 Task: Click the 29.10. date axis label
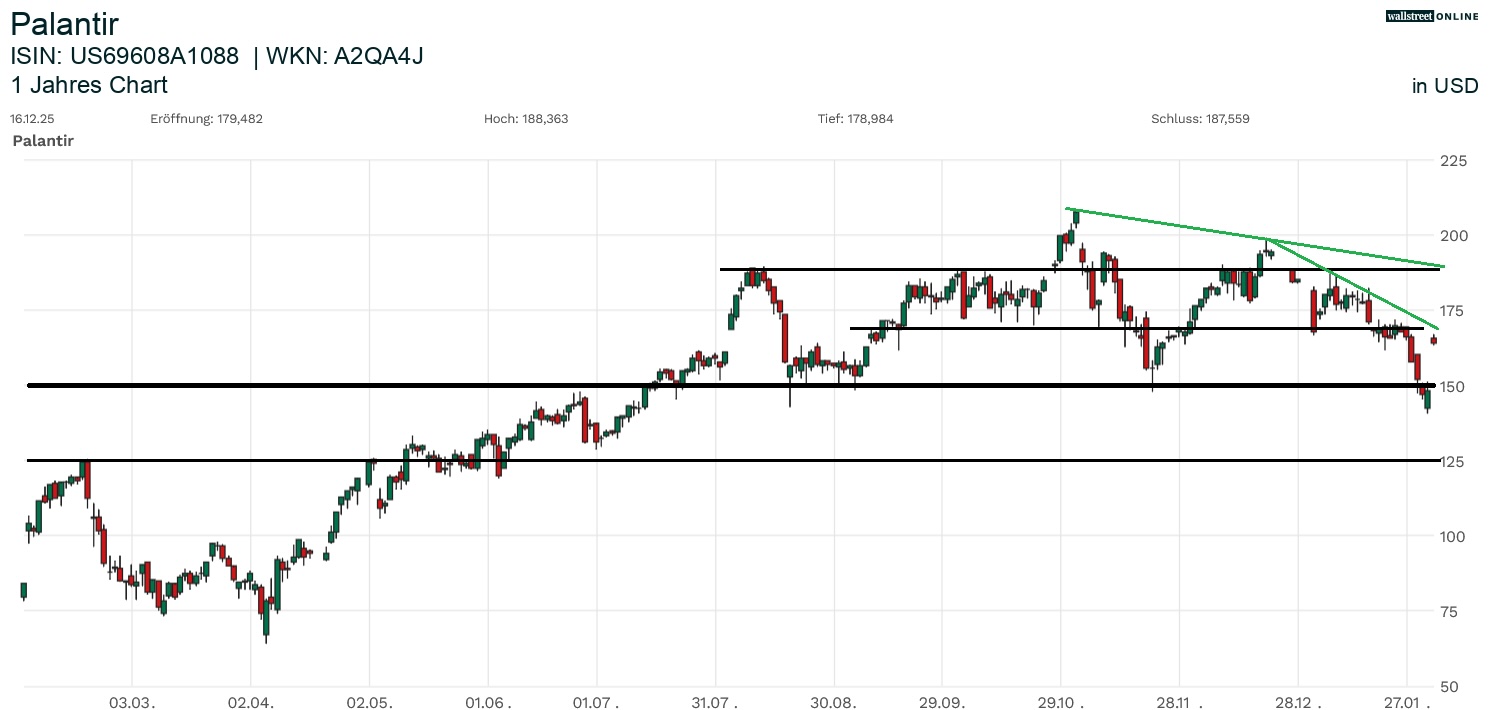[1062, 702]
